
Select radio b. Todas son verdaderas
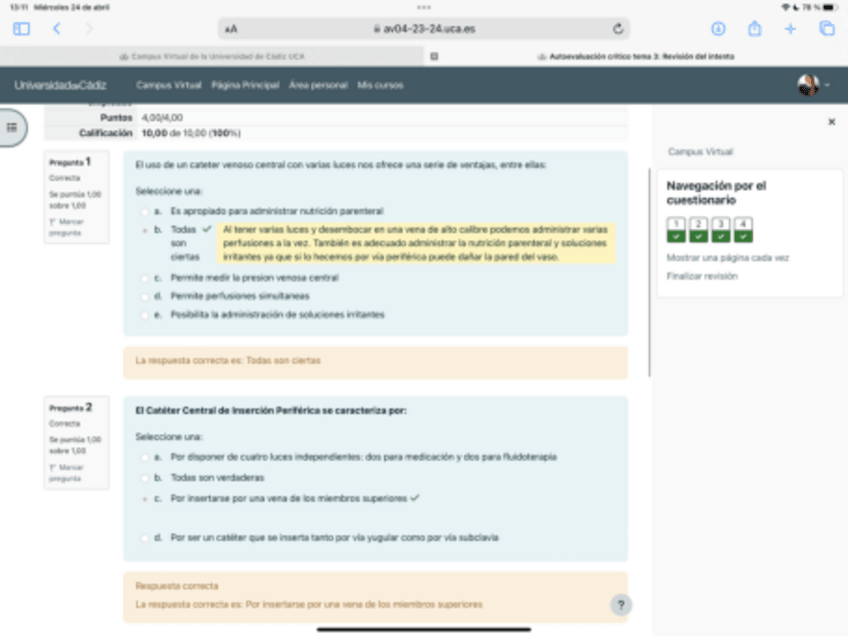144,478
